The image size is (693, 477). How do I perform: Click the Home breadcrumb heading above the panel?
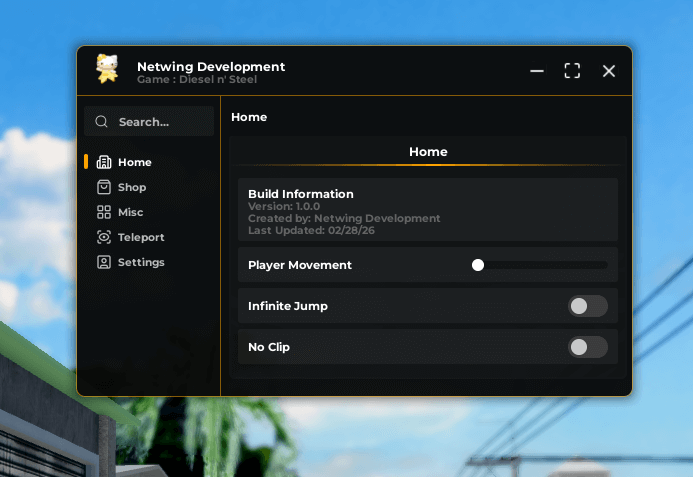[249, 117]
